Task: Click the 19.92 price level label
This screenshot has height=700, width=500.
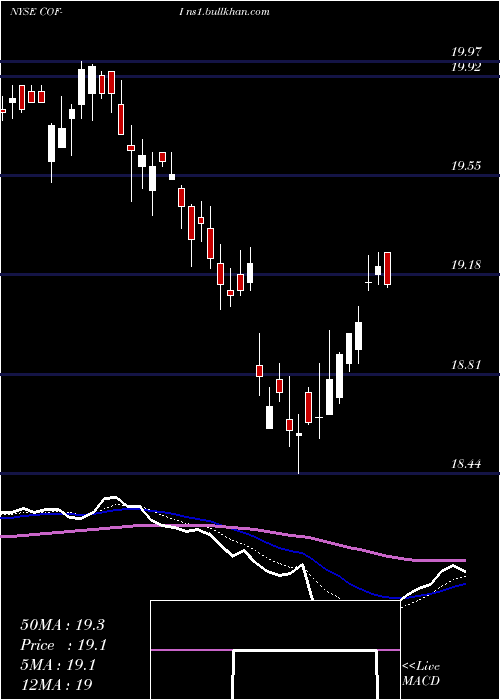Action: coord(466,67)
